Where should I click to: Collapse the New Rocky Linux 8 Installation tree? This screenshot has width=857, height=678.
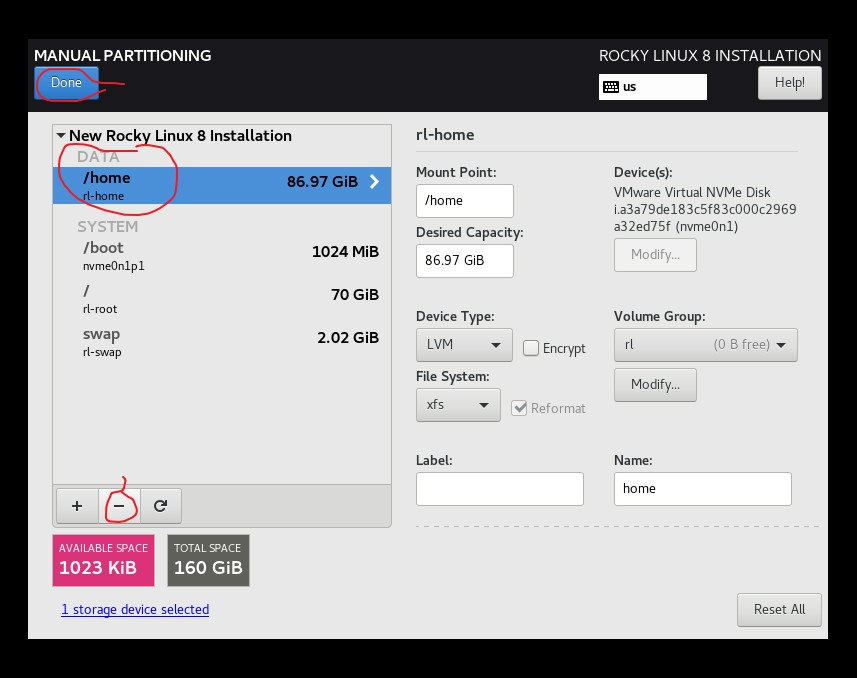pos(61,135)
